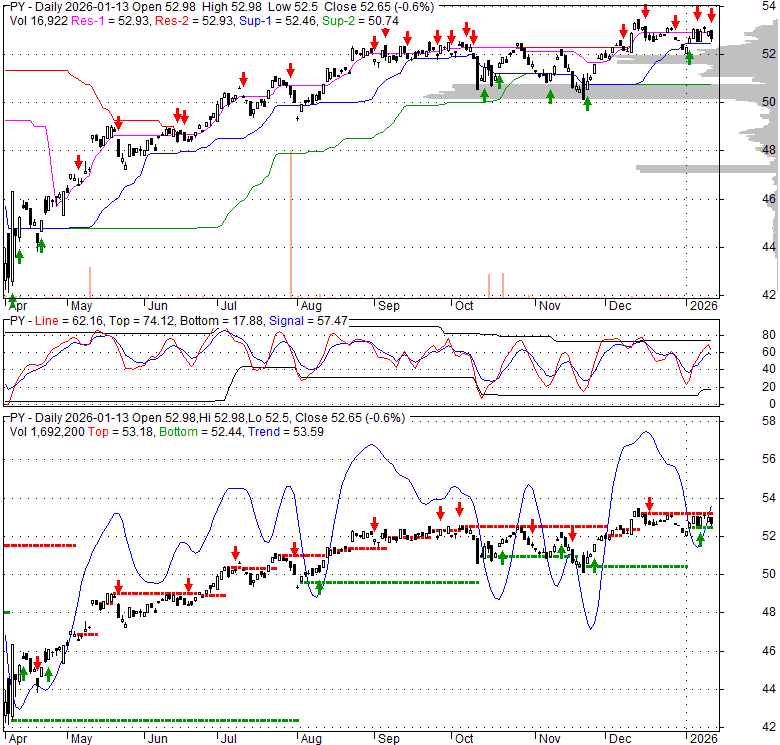Click the green up arrow near 2026 on the top chart
780x745 pixels.
pyautogui.click(x=689, y=56)
